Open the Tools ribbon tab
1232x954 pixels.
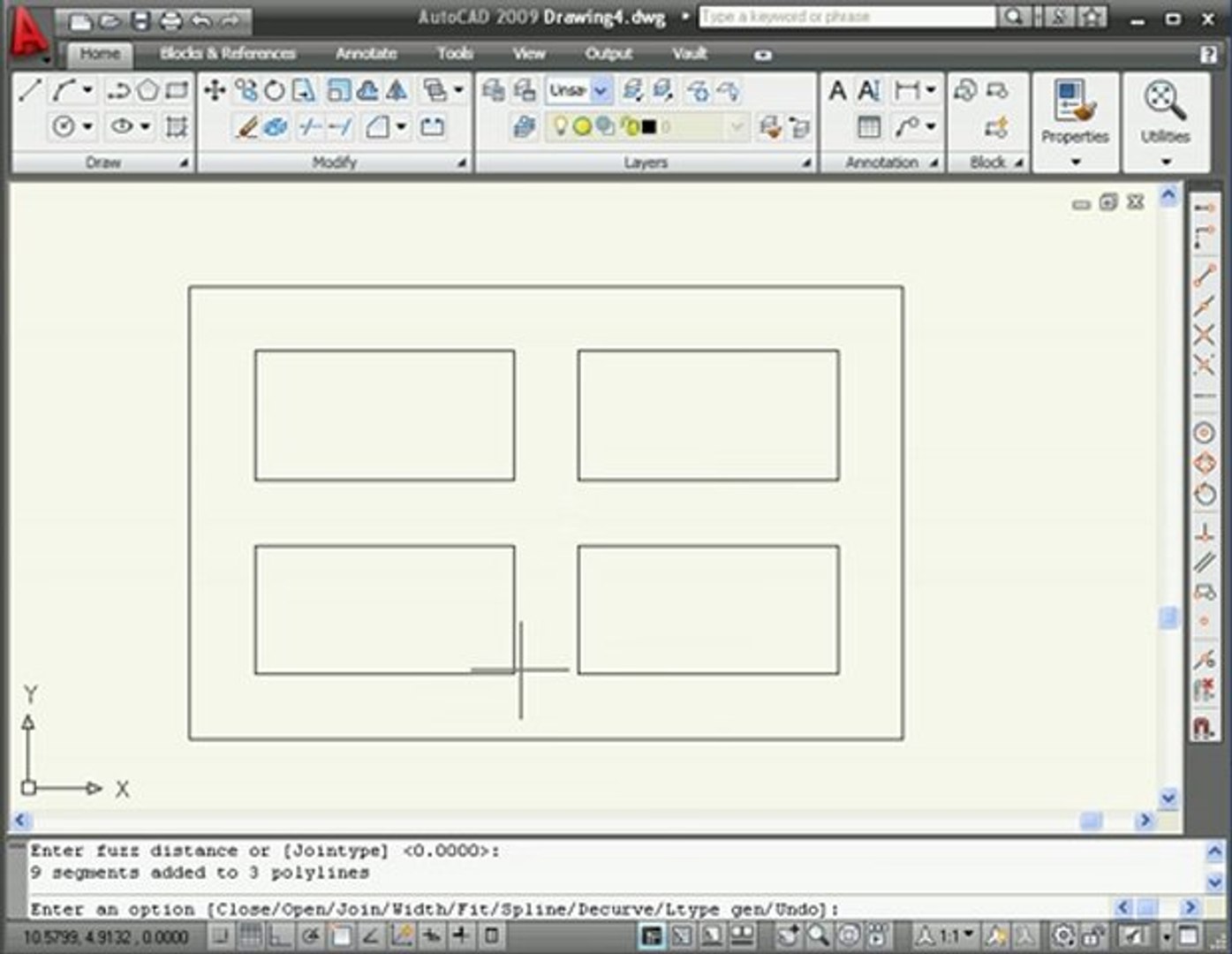tap(455, 54)
